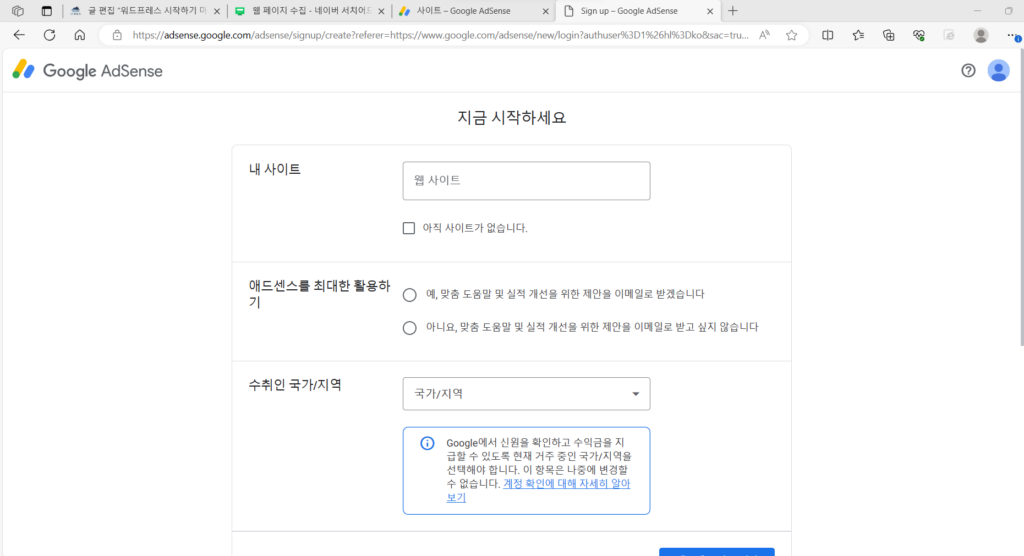The height and width of the screenshot is (556, 1024).
Task: Check '아직 사이트가 없습니다' checkbox
Action: click(x=409, y=228)
